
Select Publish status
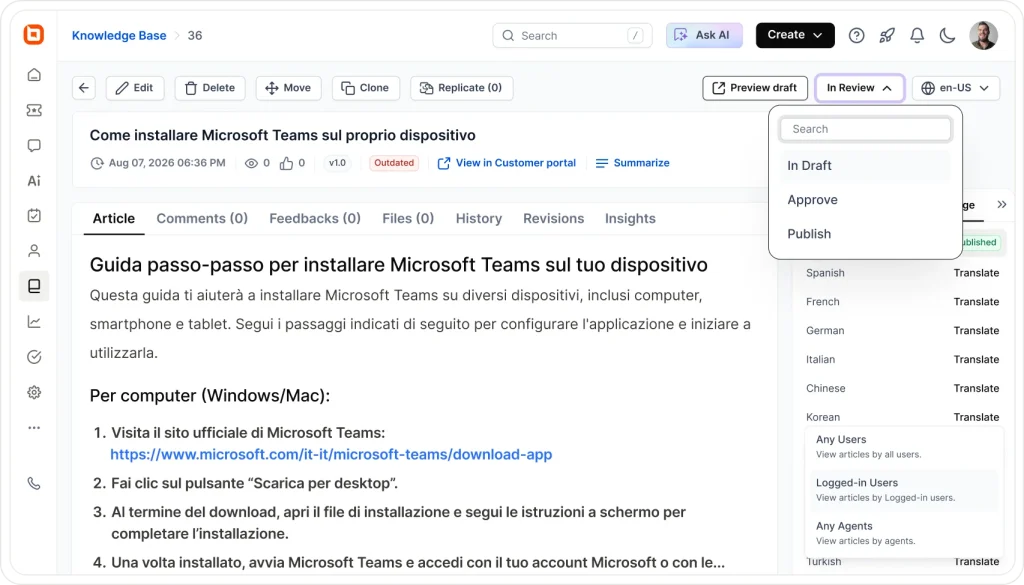coord(865,234)
